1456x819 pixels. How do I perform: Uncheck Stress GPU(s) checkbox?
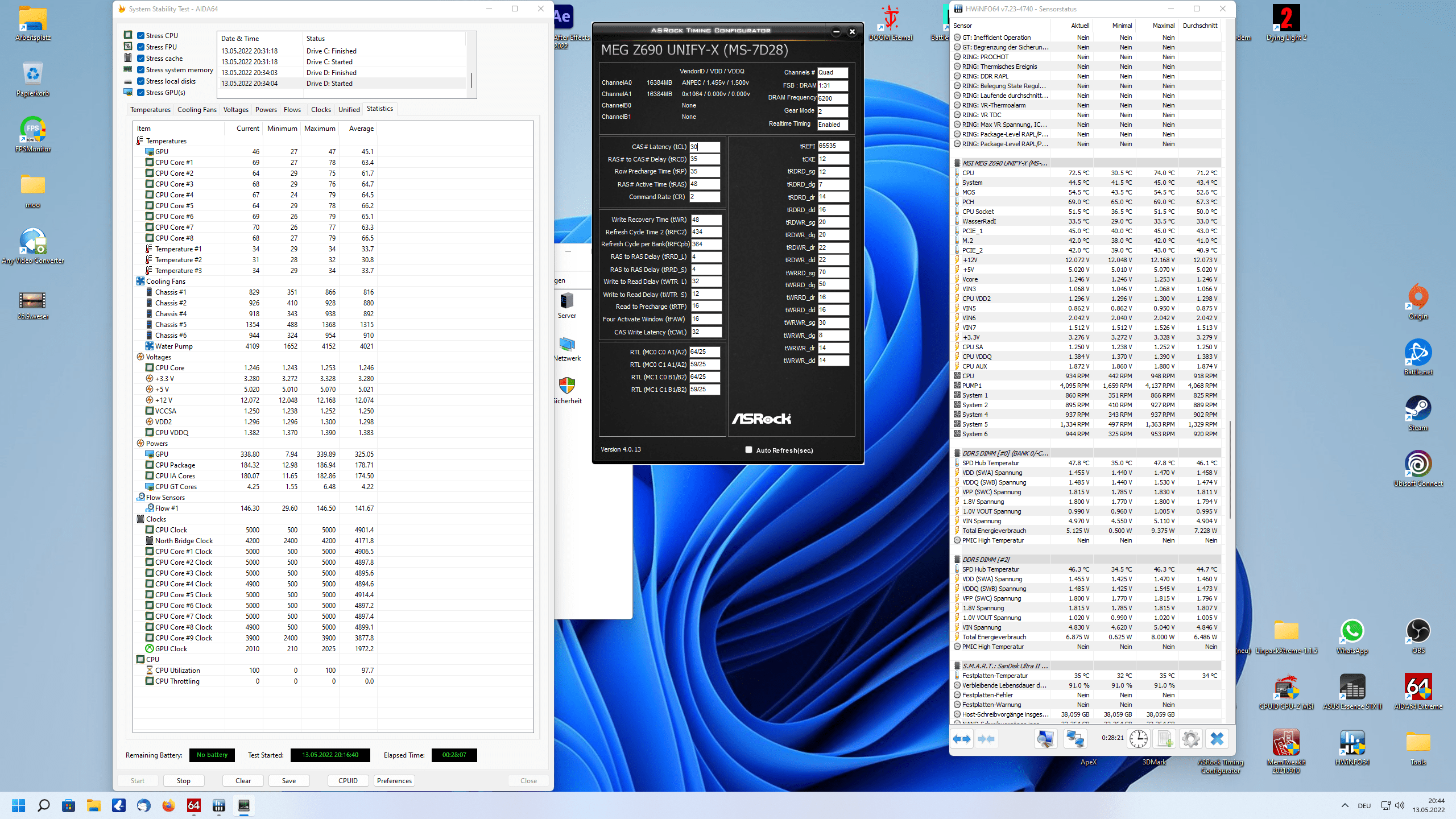140,92
